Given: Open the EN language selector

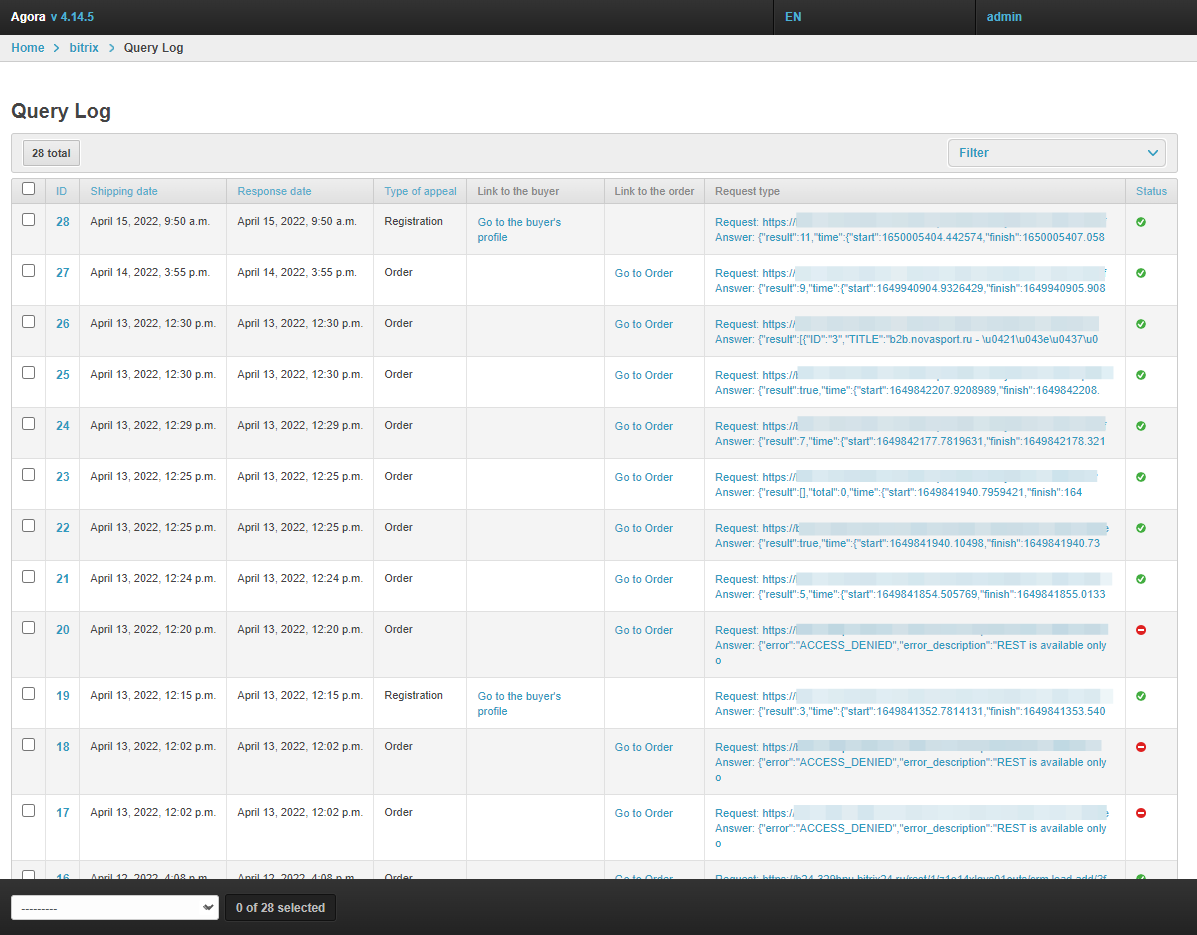Looking at the screenshot, I should tap(793, 17).
